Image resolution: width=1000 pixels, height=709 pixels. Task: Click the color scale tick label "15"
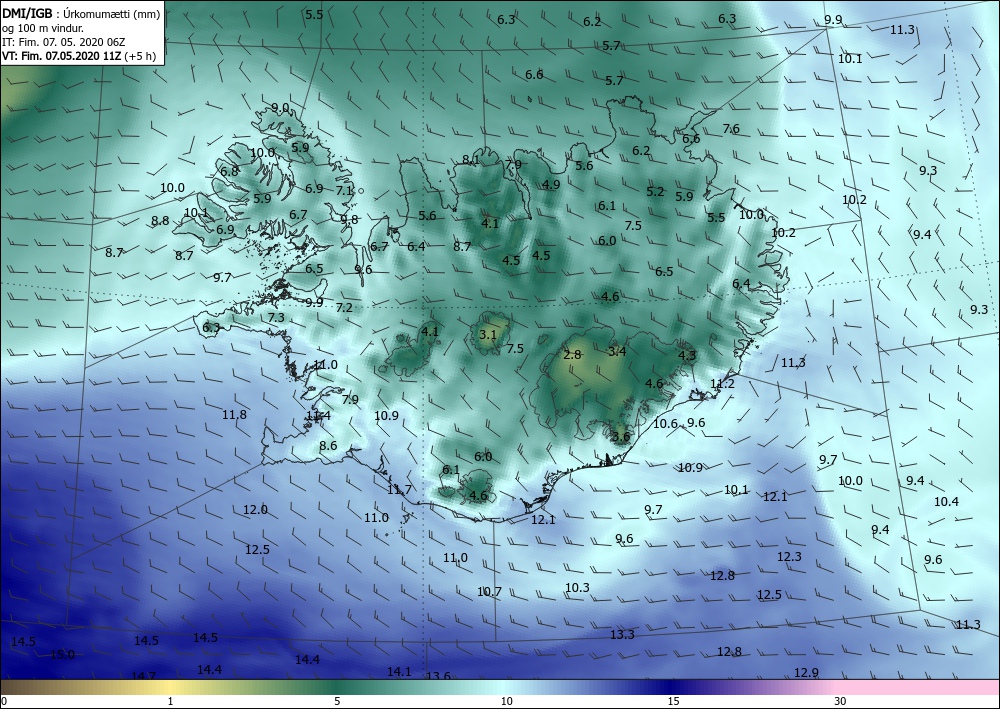(673, 701)
